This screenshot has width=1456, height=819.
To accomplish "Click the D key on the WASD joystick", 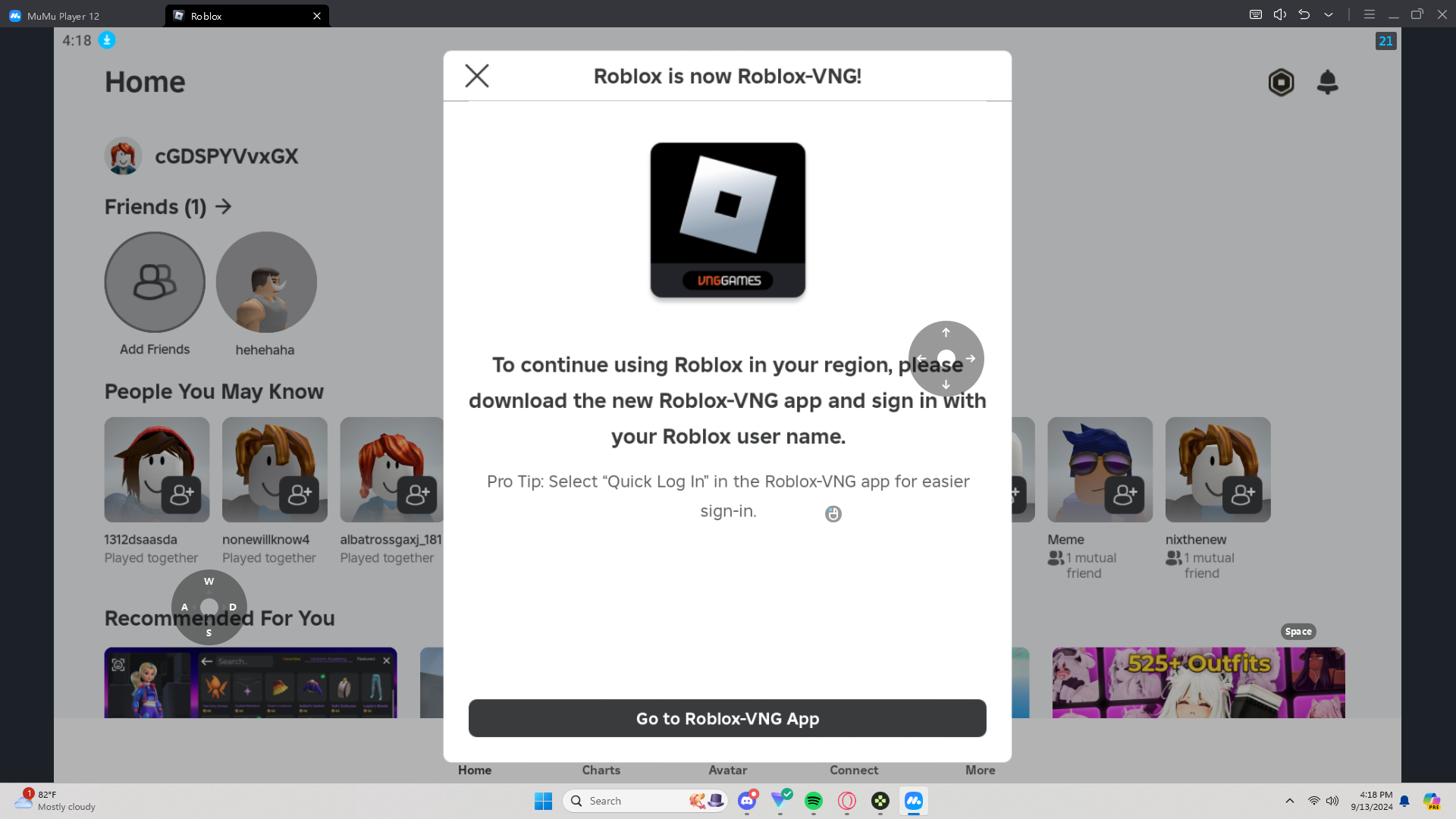I will 233,607.
